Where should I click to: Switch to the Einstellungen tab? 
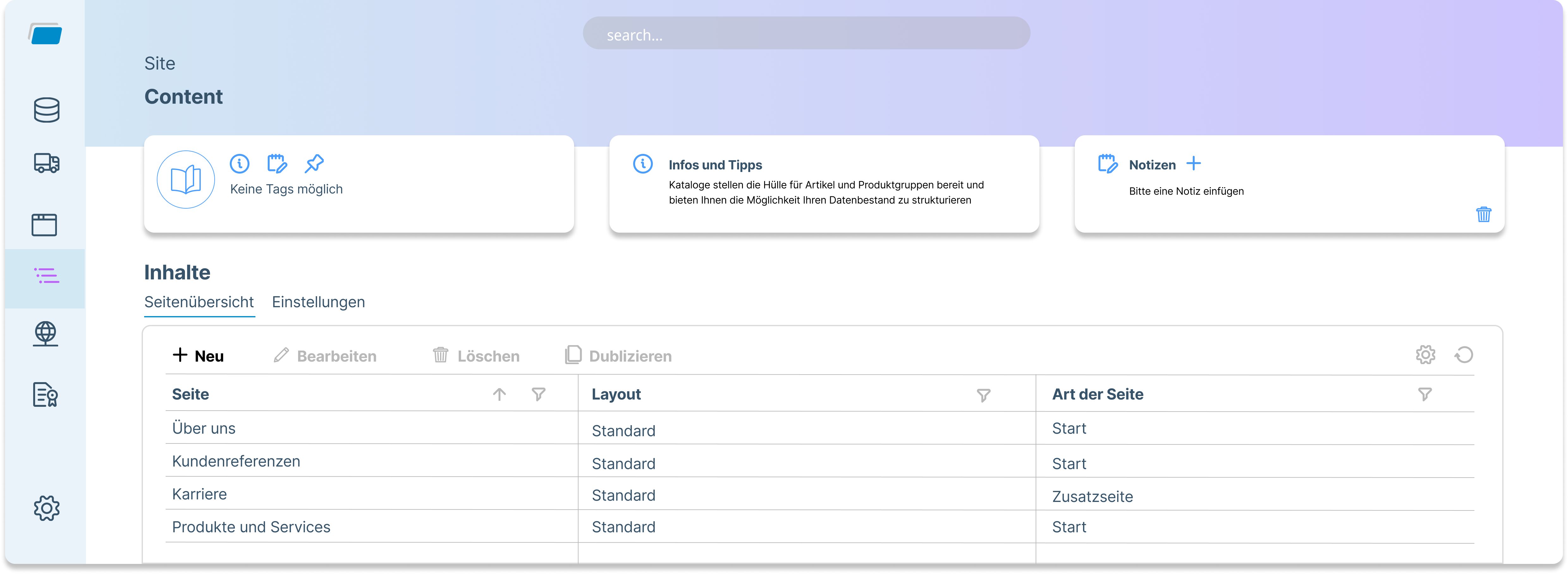tap(318, 302)
